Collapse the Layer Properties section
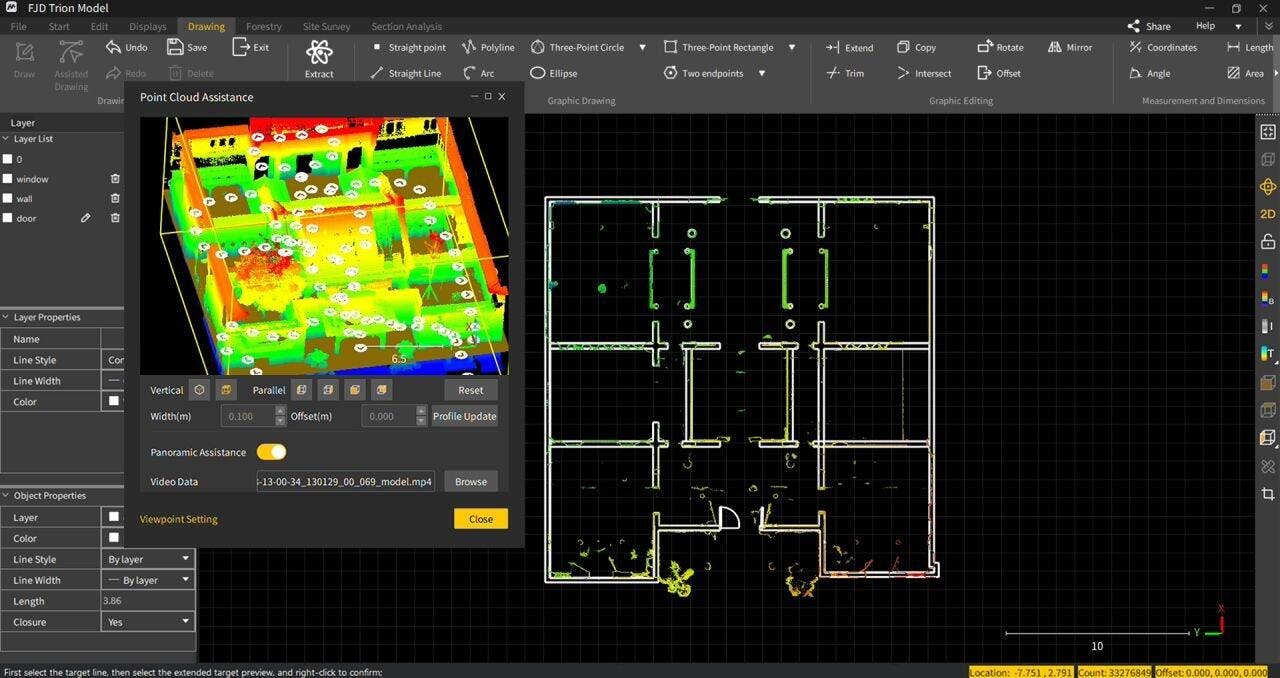 pyautogui.click(x=6, y=317)
